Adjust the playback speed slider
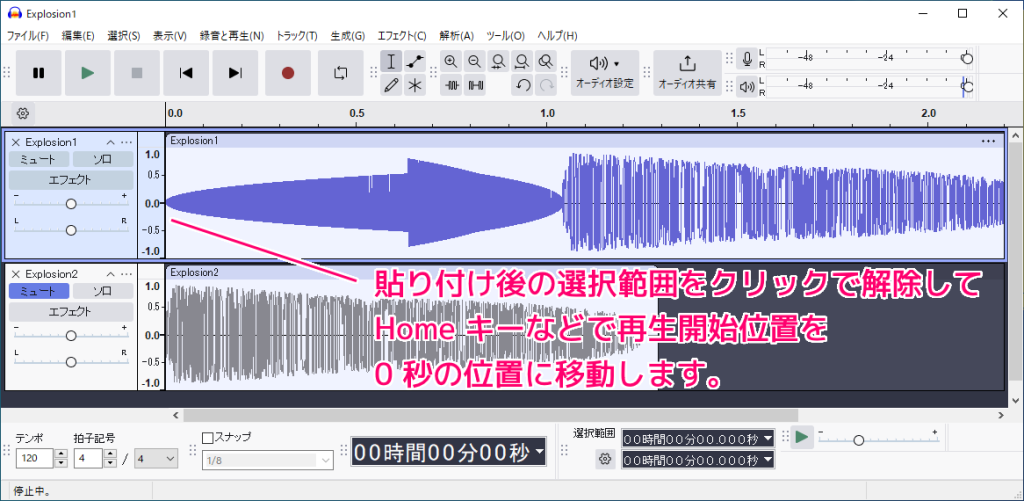The image size is (1024, 501). pos(878,440)
